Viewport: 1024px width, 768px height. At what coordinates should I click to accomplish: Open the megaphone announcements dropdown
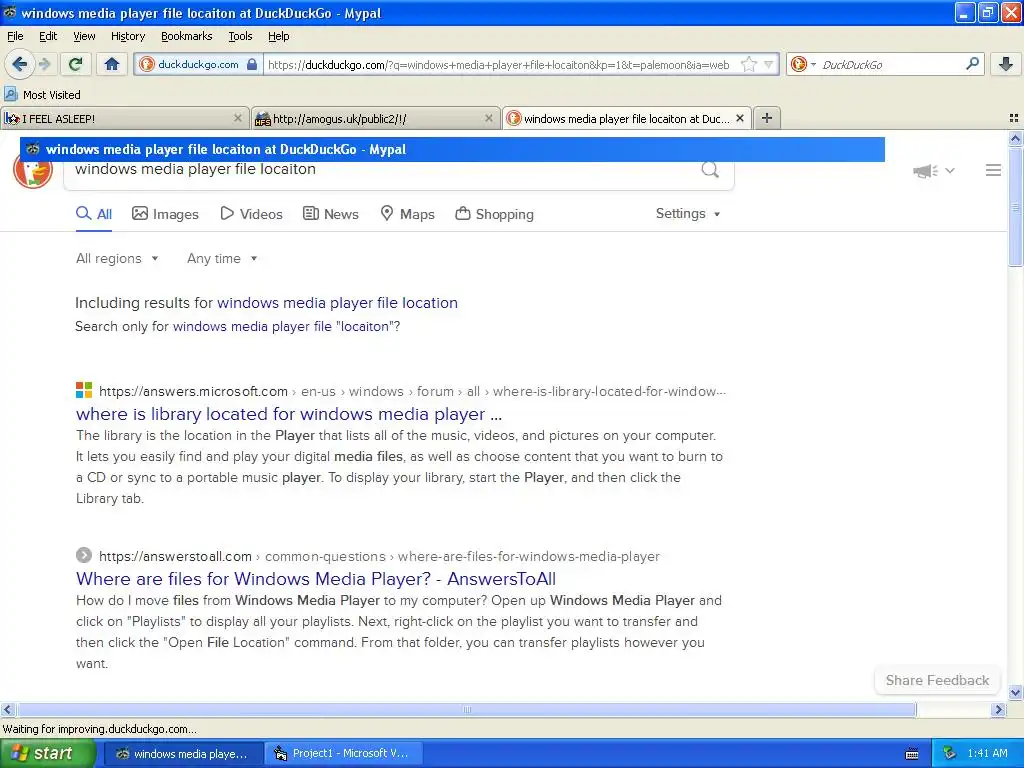pyautogui.click(x=934, y=171)
